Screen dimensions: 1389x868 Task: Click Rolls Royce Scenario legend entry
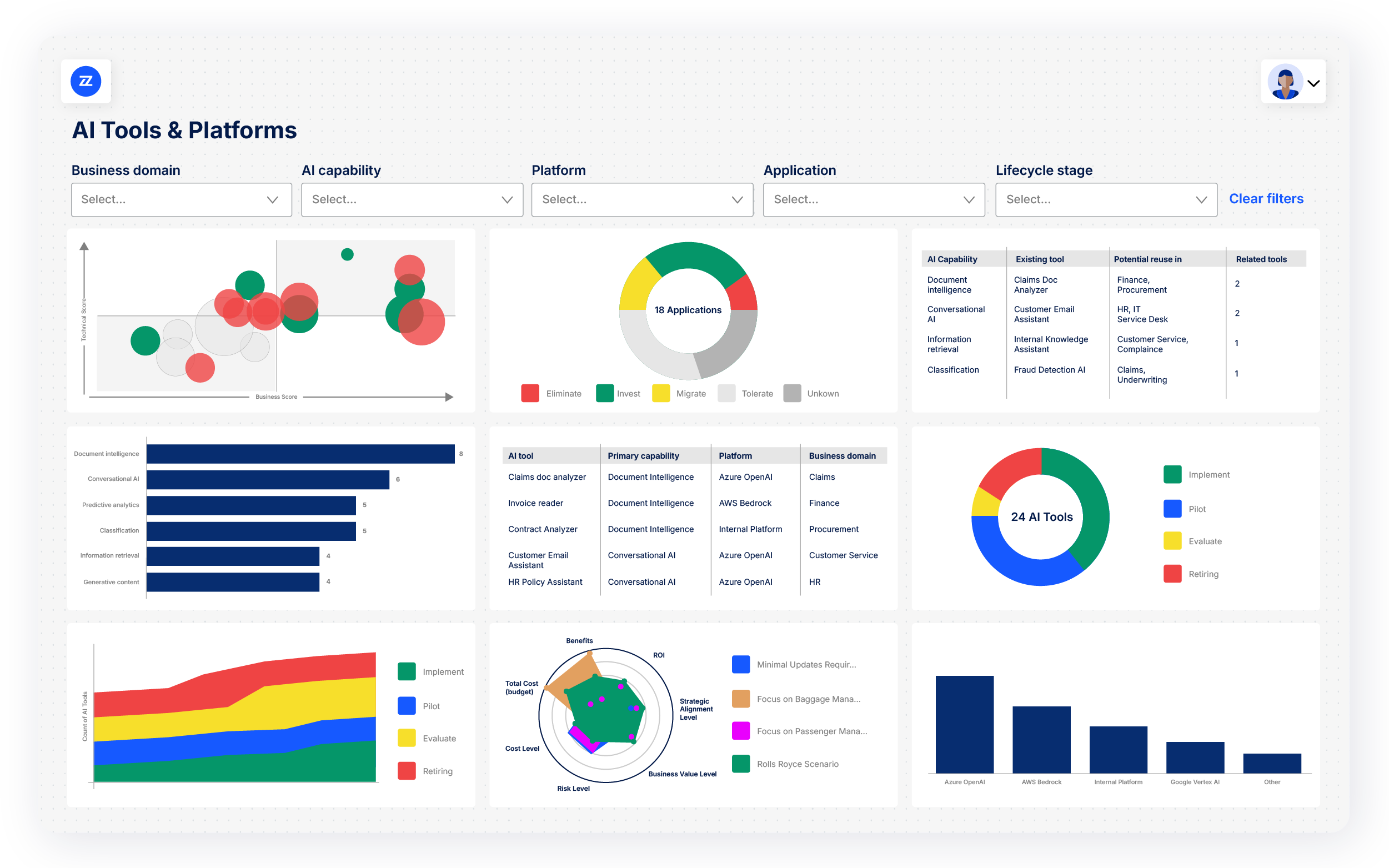[x=785, y=764]
